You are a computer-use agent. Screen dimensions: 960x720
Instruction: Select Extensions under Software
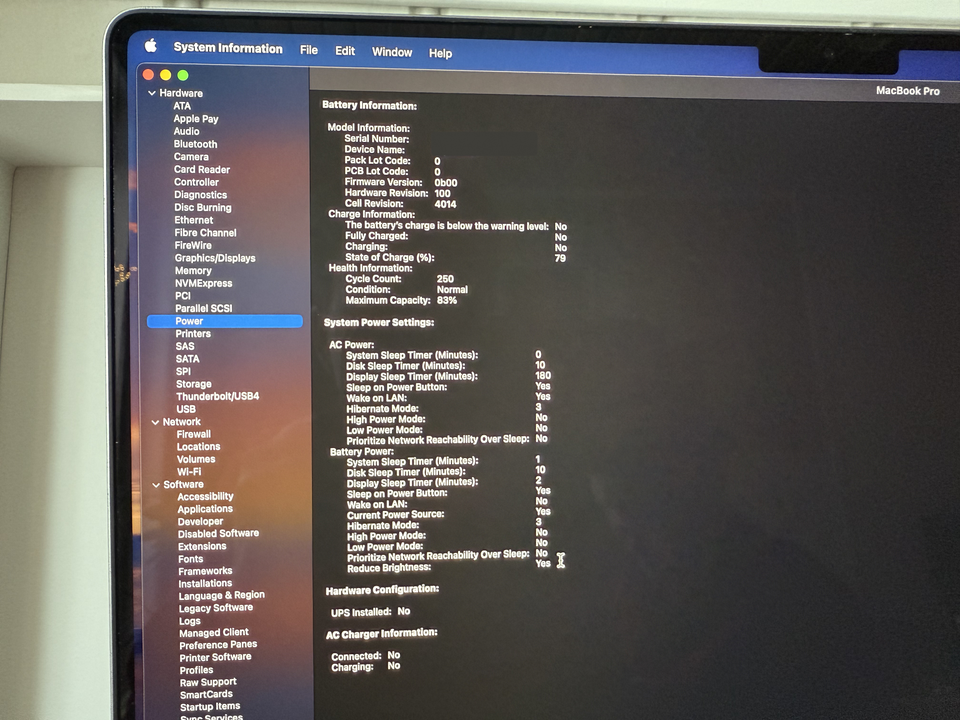click(202, 546)
